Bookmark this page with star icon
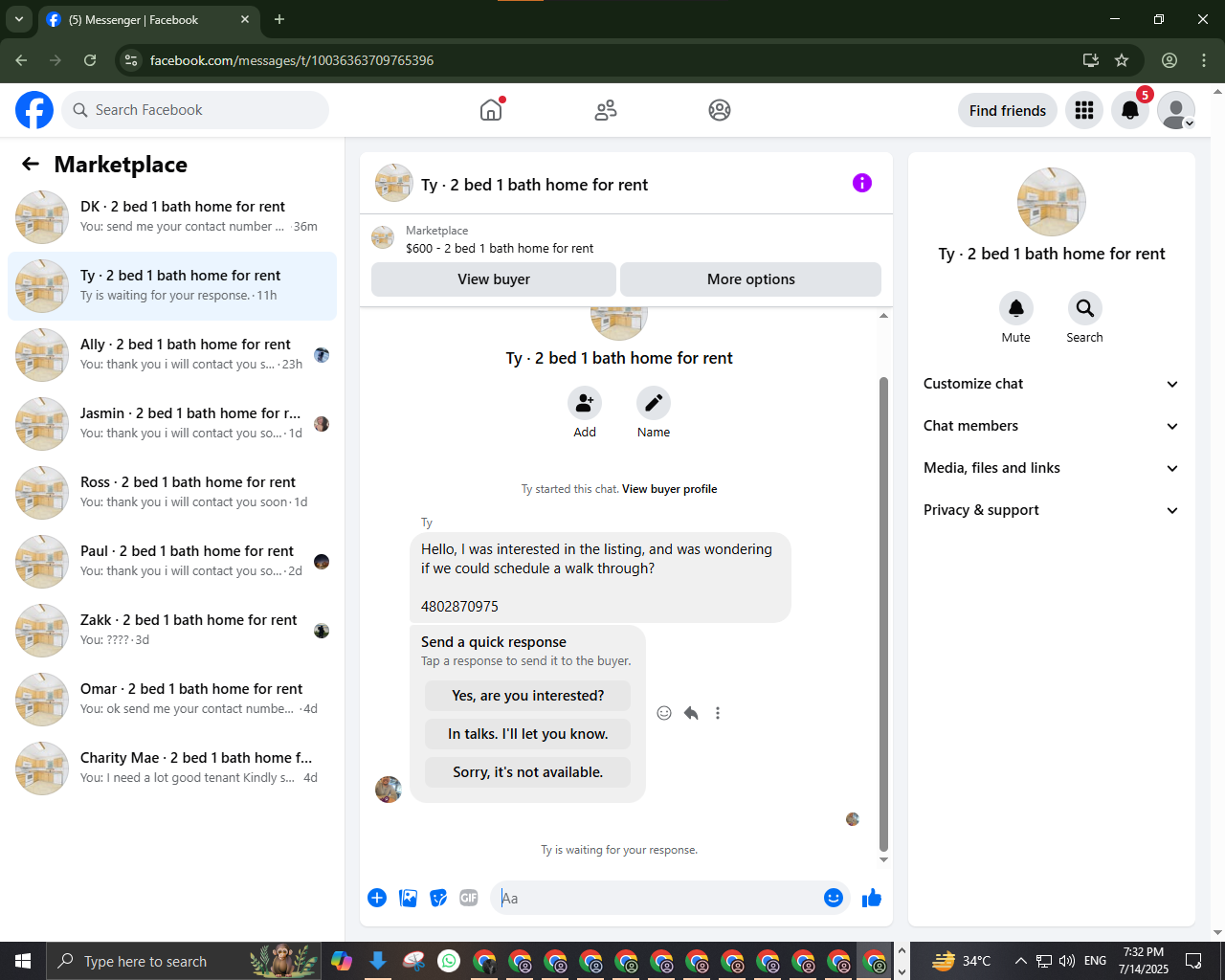This screenshot has height=980, width=1225. click(x=1122, y=60)
